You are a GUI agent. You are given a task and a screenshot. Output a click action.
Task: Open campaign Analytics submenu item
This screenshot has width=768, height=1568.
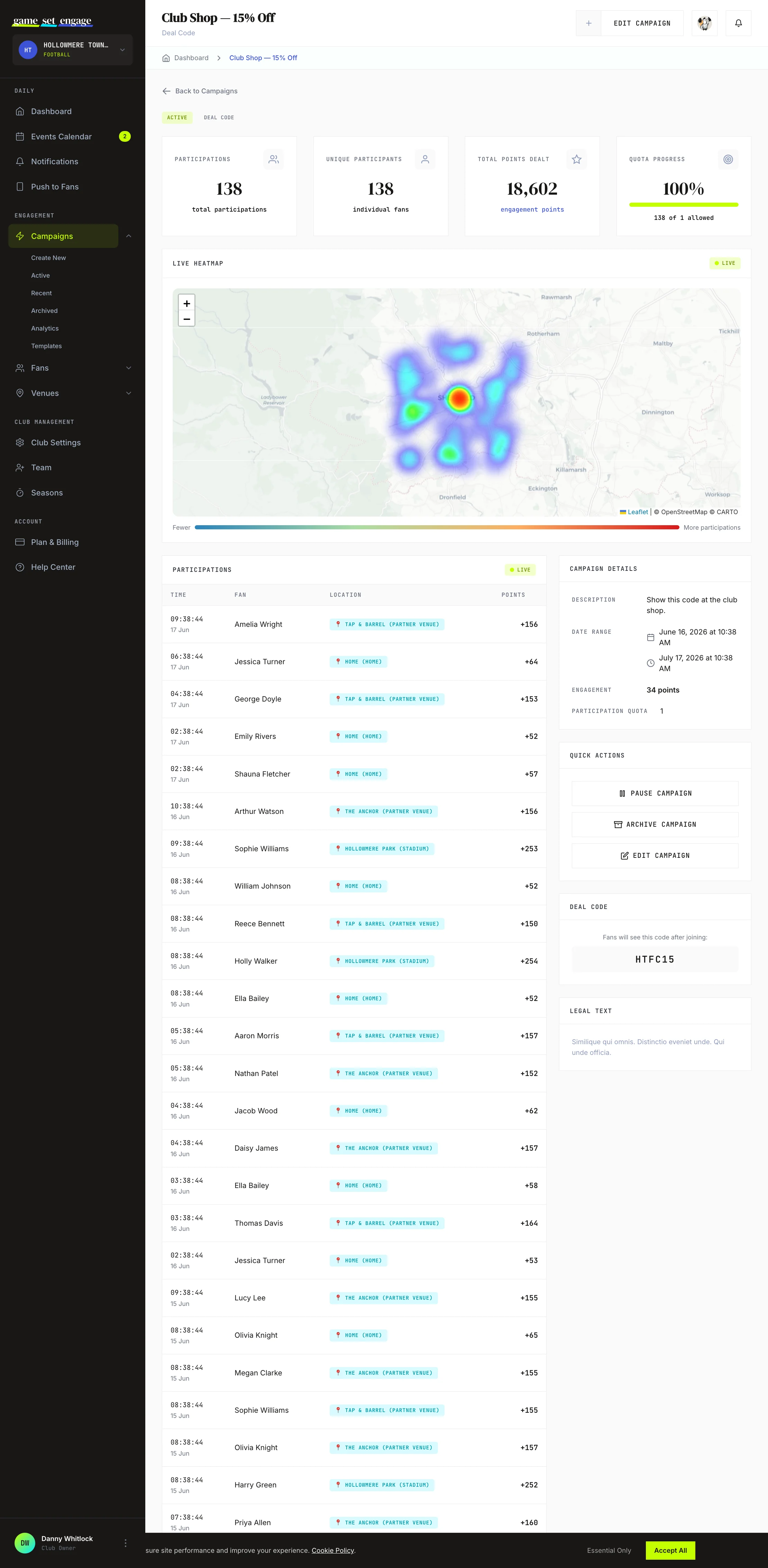pyautogui.click(x=45, y=329)
